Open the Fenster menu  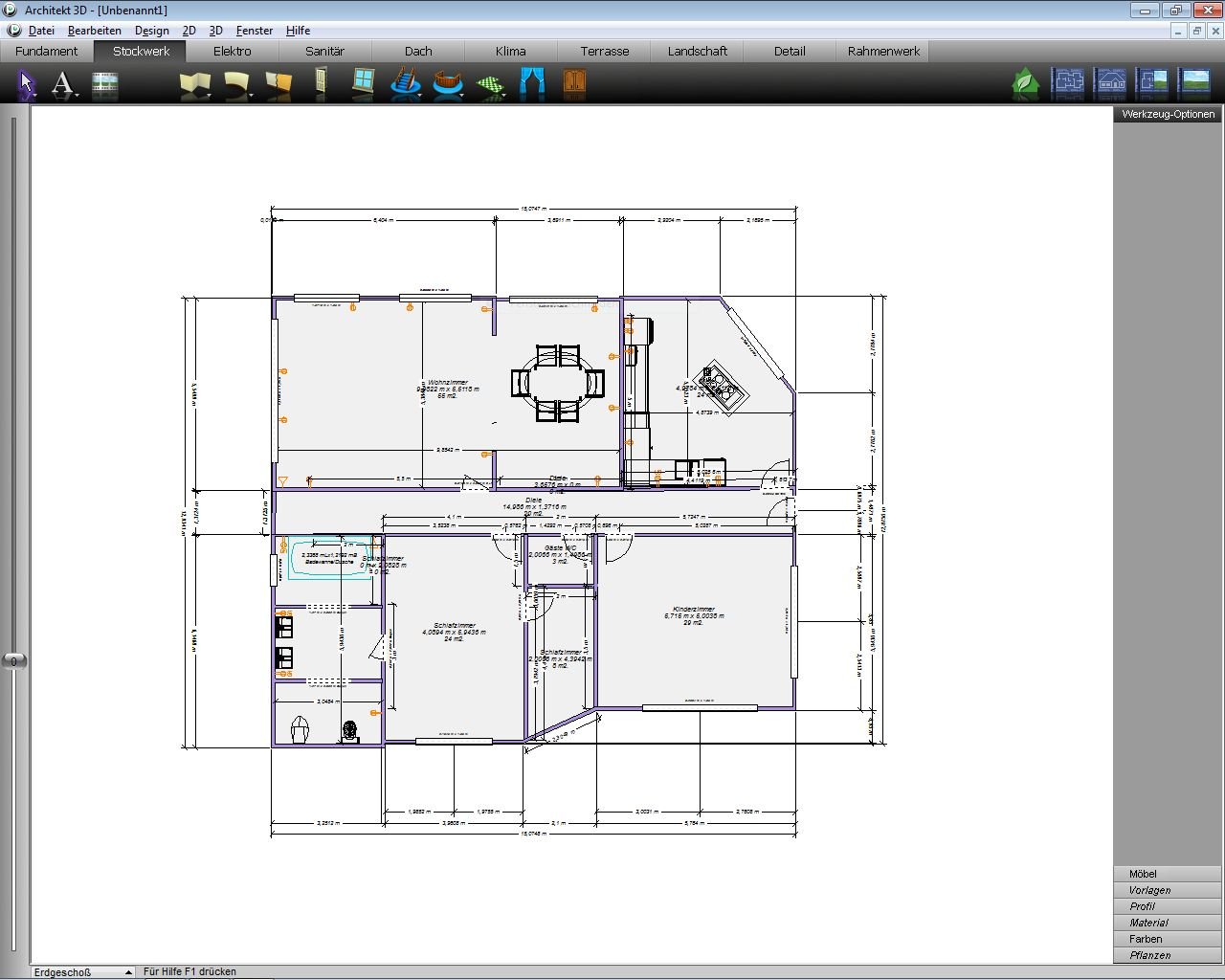click(x=255, y=31)
